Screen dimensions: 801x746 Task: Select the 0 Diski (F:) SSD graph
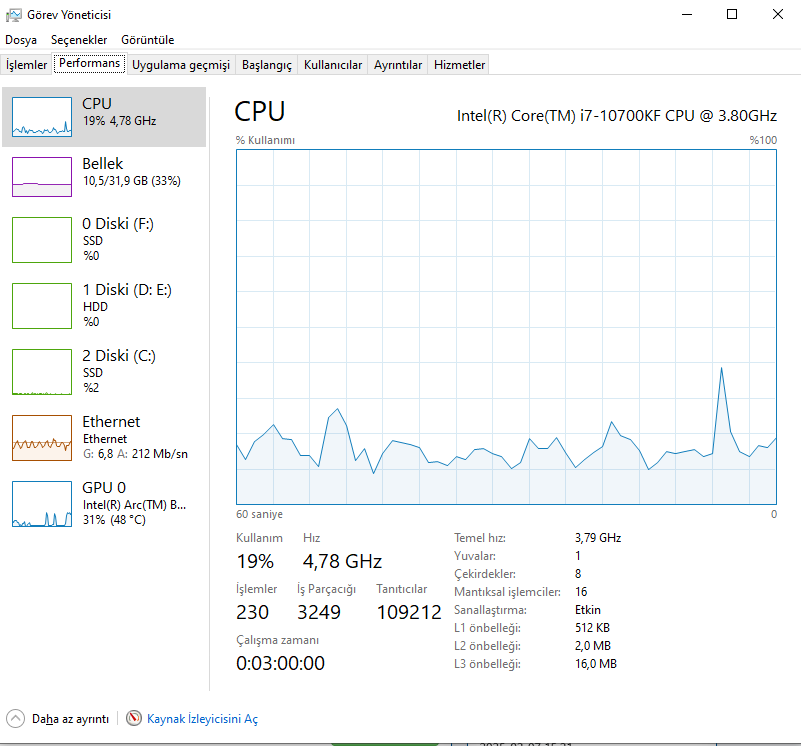pyautogui.click(x=42, y=240)
